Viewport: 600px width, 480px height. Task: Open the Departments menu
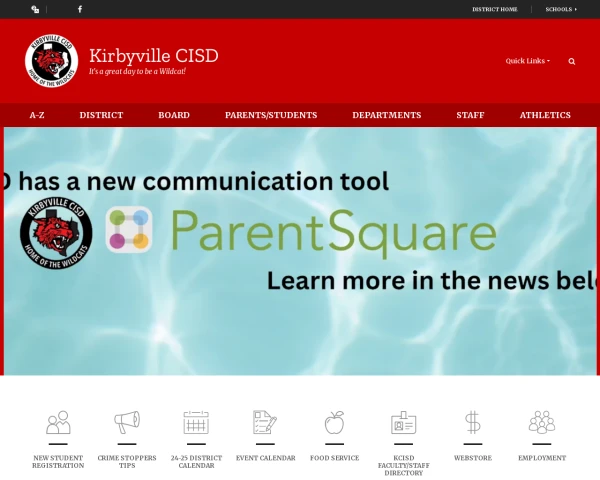pyautogui.click(x=387, y=115)
